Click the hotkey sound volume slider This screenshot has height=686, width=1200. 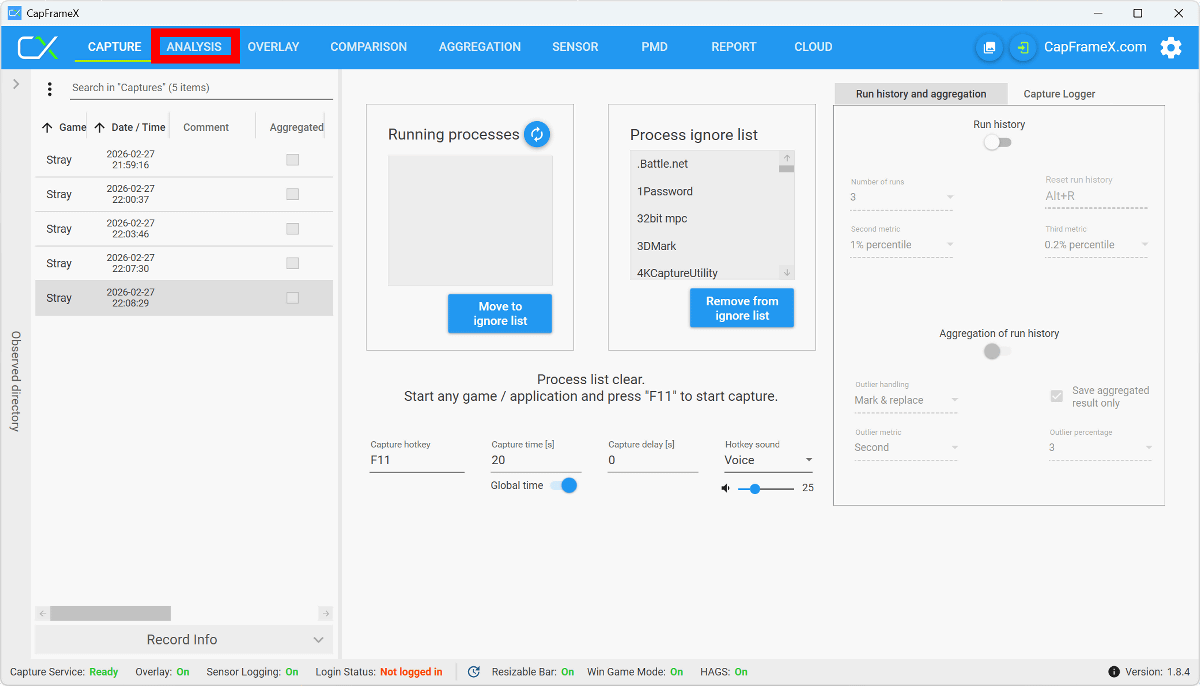(x=766, y=488)
